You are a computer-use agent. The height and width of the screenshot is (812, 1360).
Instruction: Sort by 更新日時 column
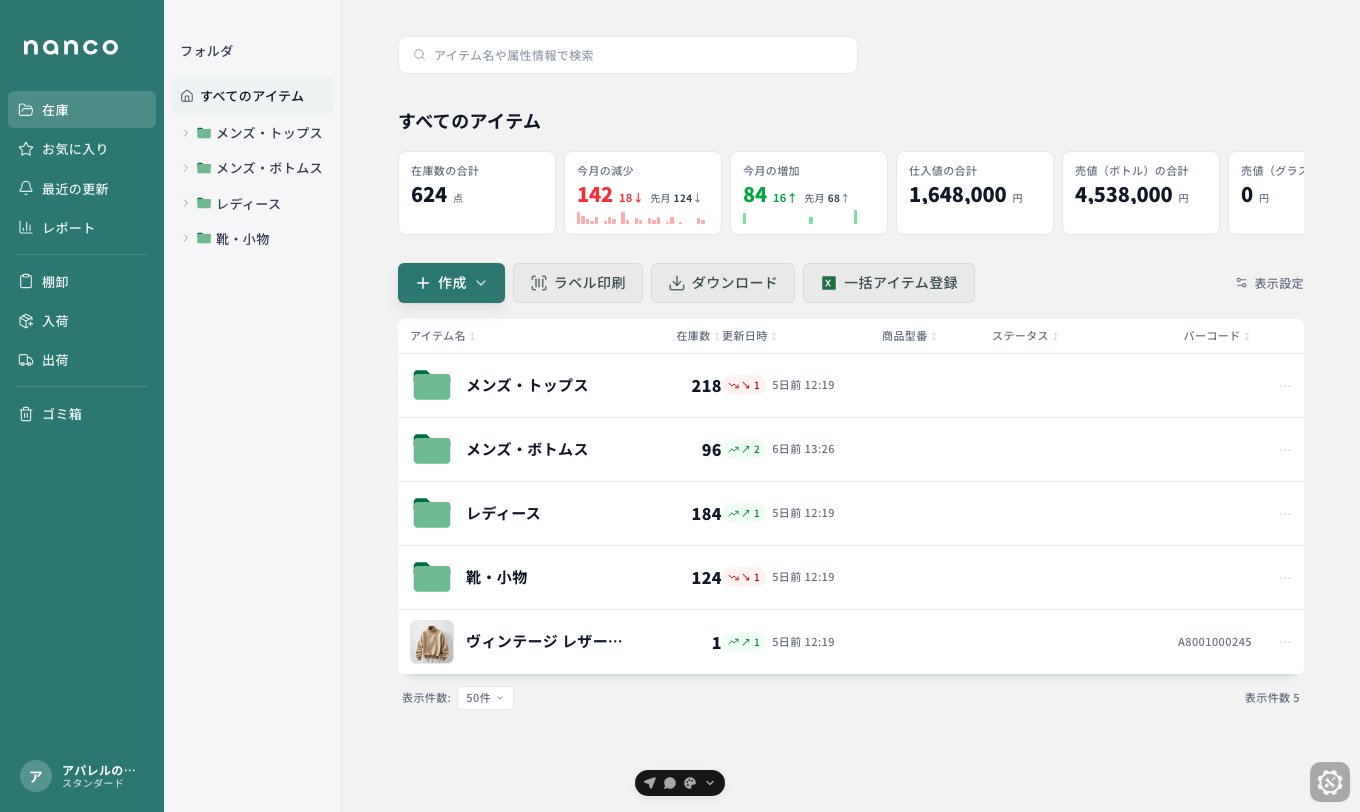(750, 336)
